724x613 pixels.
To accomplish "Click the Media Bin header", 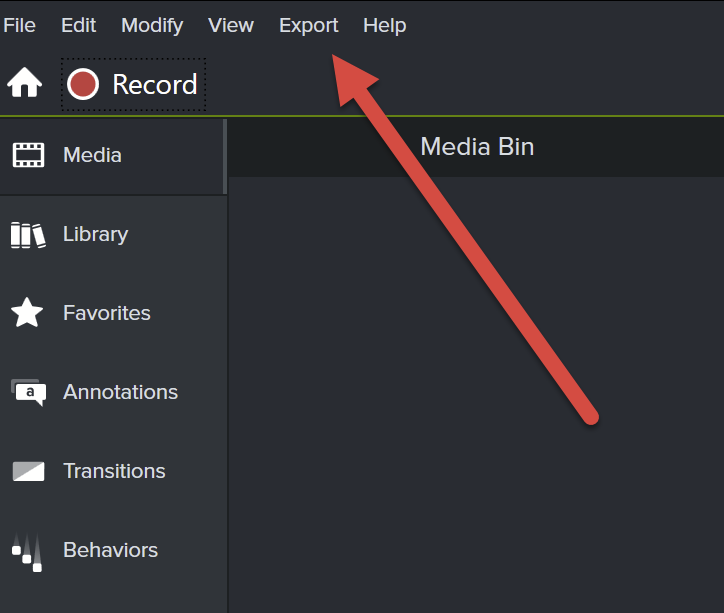I will (477, 147).
